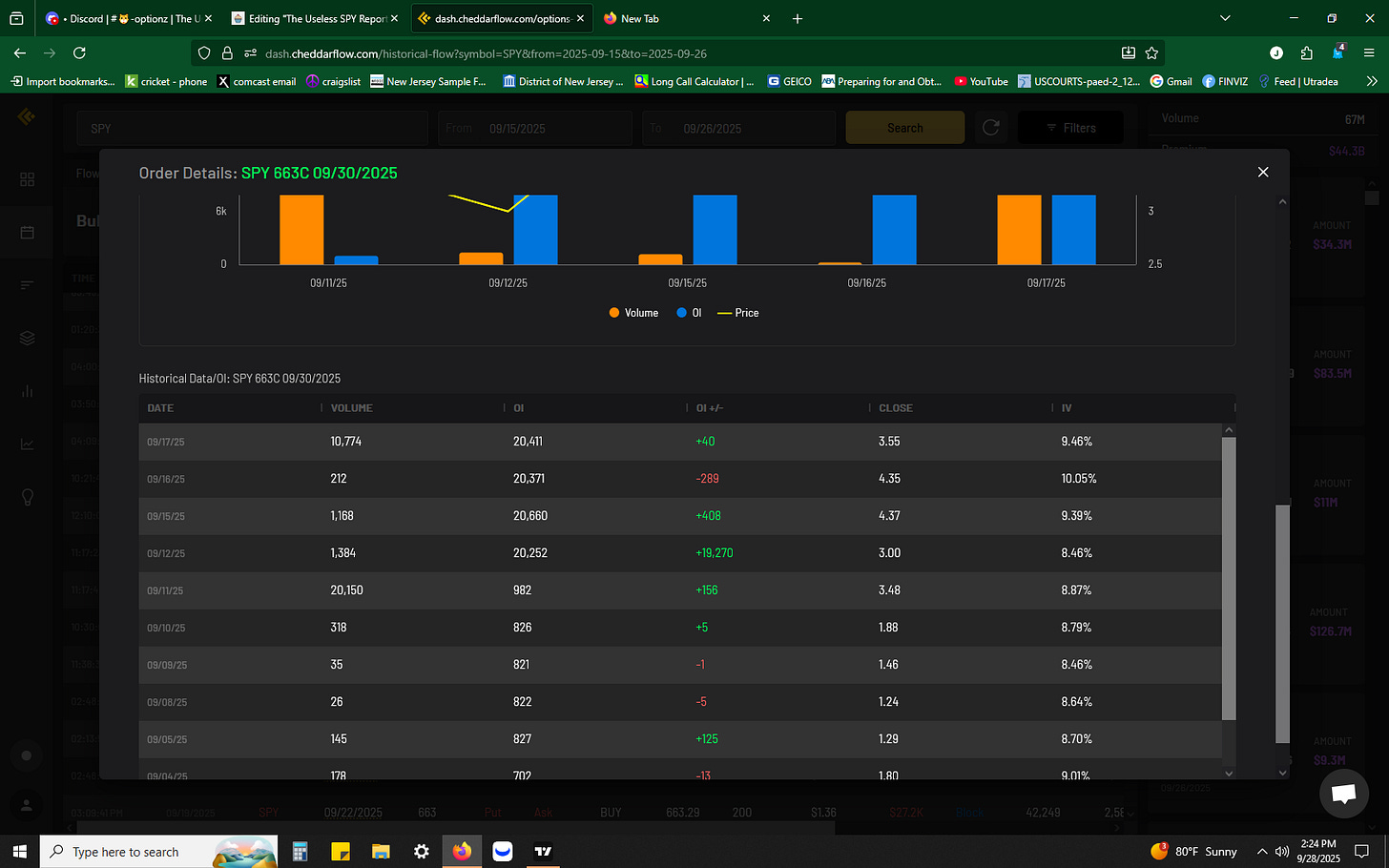1389x868 pixels.
Task: Switch to the Discord browser tab
Action: point(128,18)
